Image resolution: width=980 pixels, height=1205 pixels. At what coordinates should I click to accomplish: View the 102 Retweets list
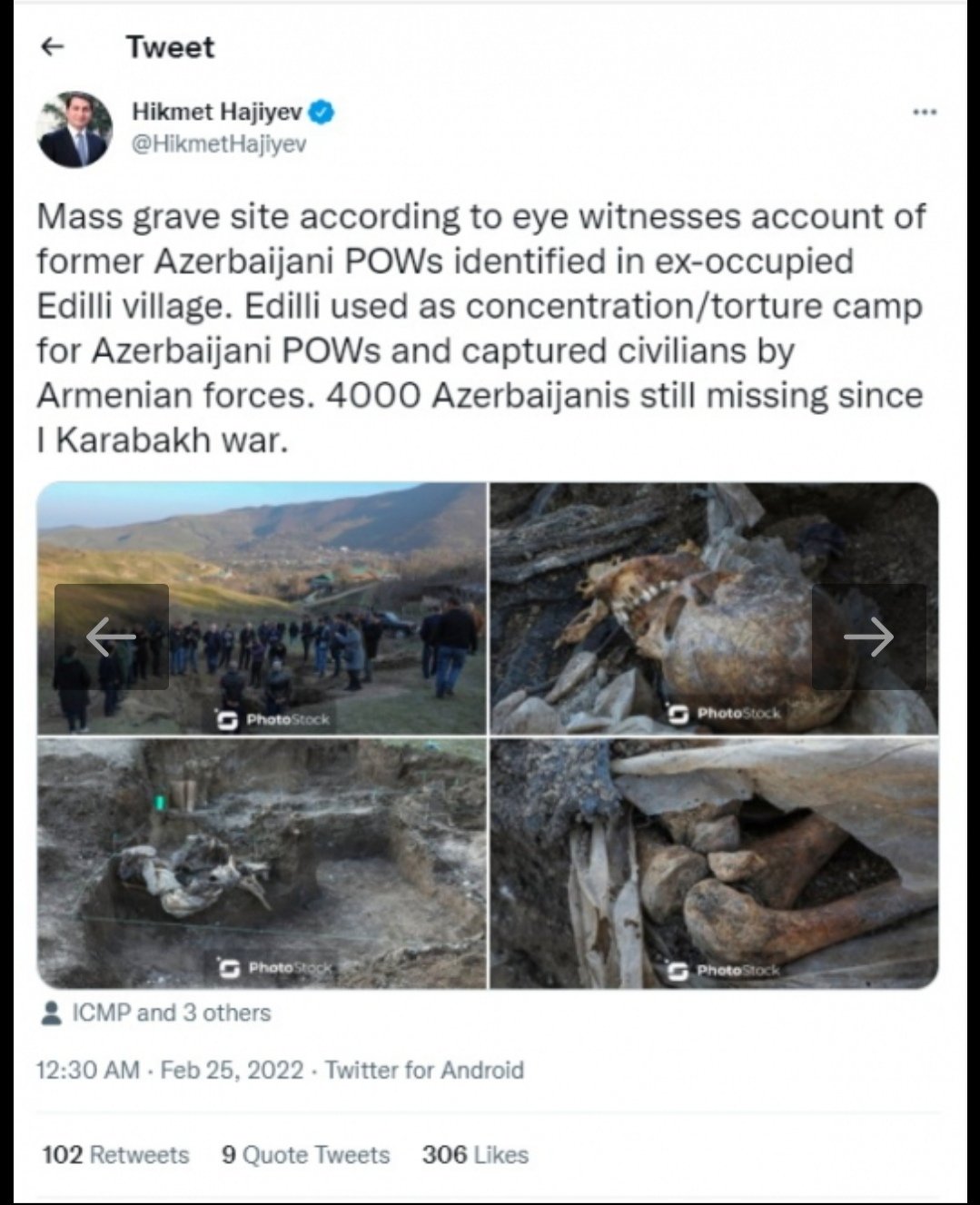pos(115,1155)
